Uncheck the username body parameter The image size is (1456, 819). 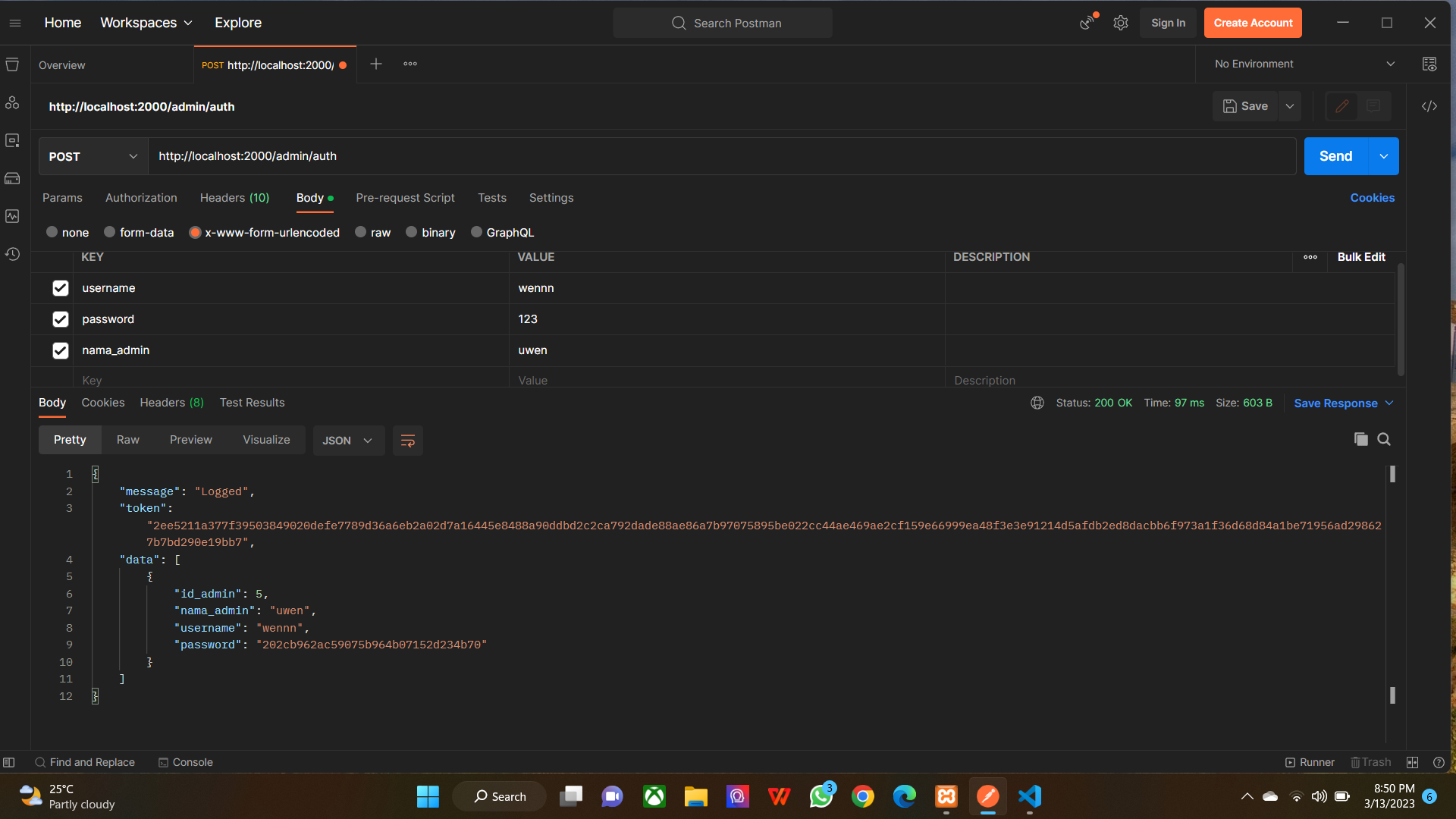click(x=60, y=288)
